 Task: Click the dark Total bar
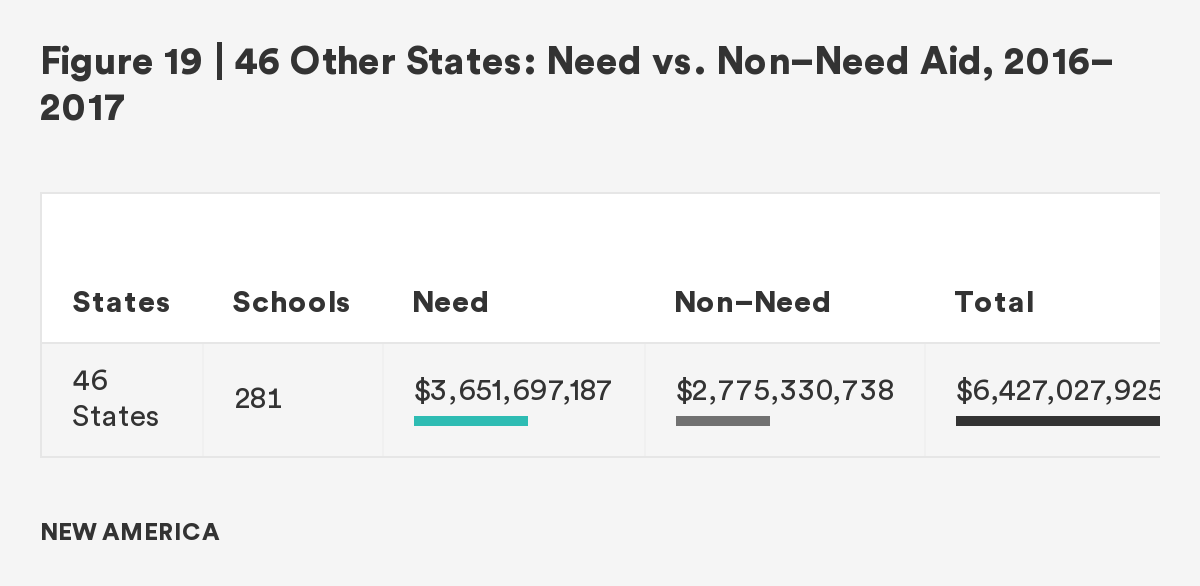click(1057, 421)
